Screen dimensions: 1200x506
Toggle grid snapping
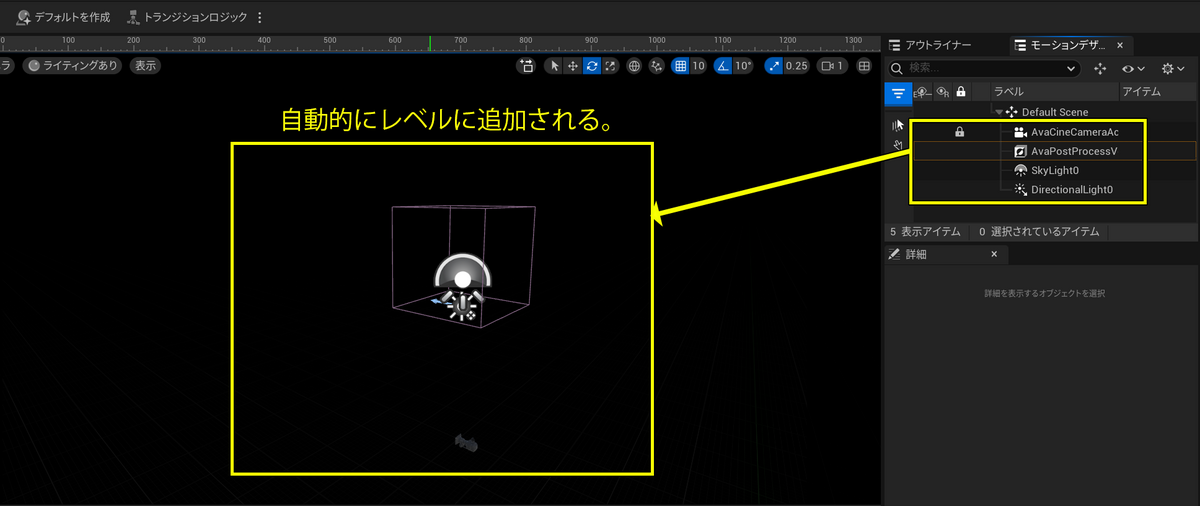(680, 66)
